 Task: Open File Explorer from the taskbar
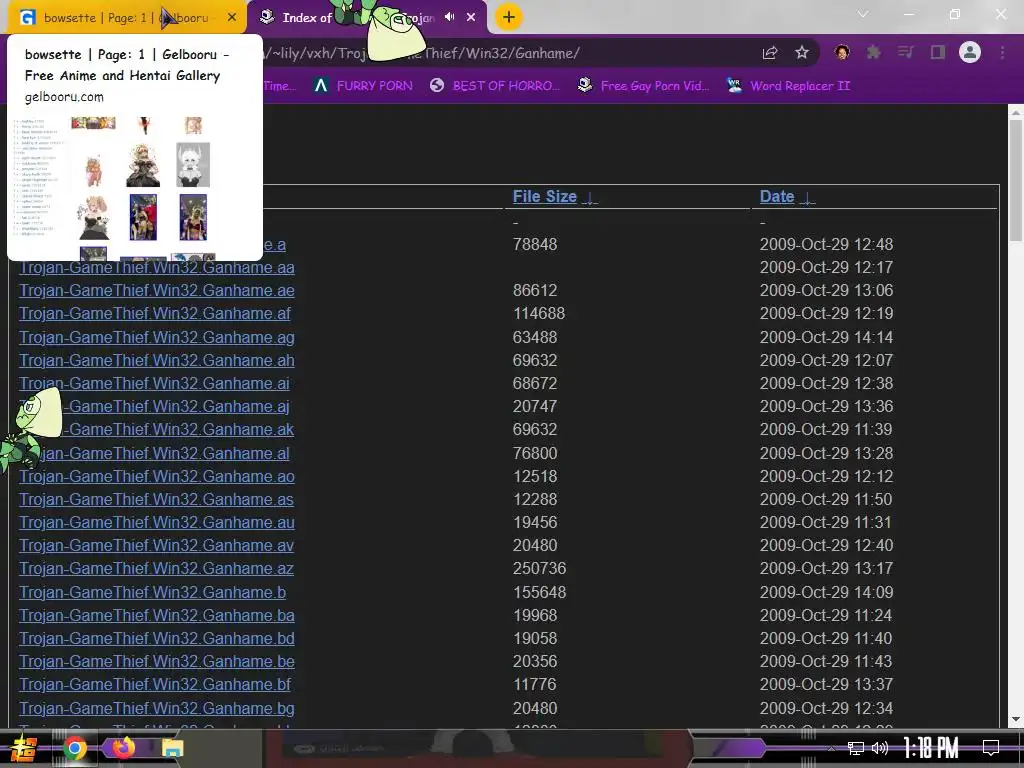(172, 748)
